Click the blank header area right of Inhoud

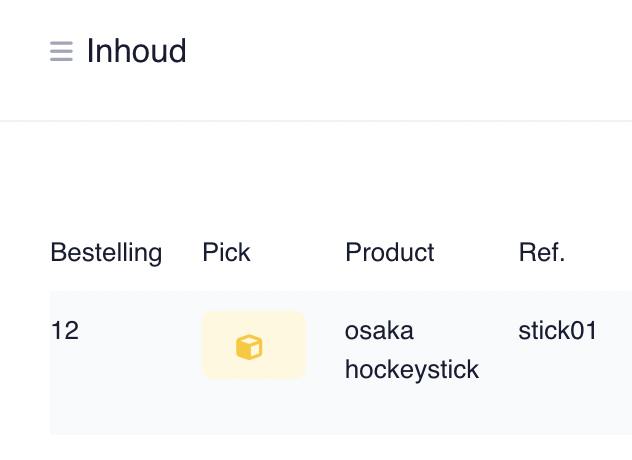tap(403, 51)
